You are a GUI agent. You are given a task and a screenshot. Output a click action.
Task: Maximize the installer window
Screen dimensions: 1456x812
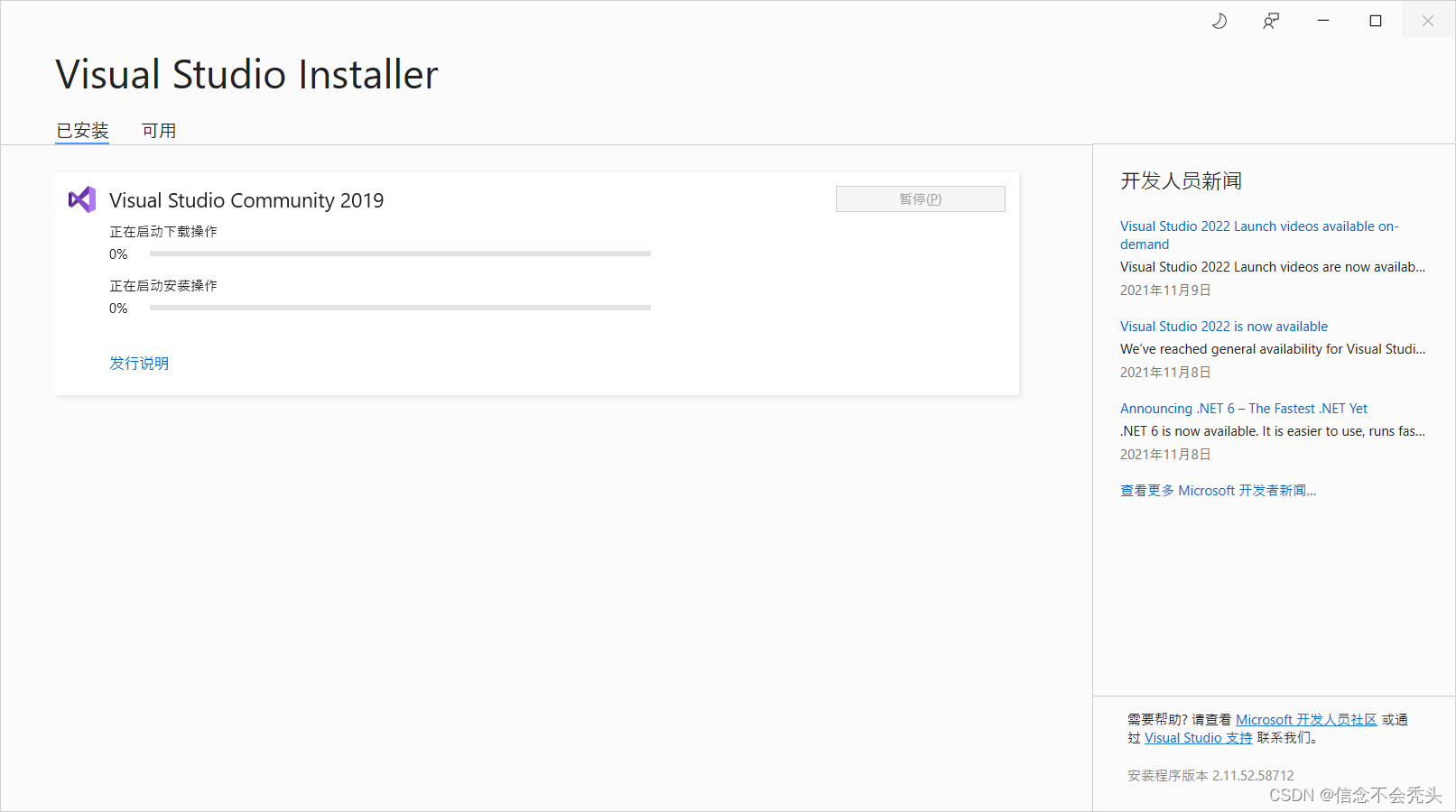pyautogui.click(x=1376, y=21)
